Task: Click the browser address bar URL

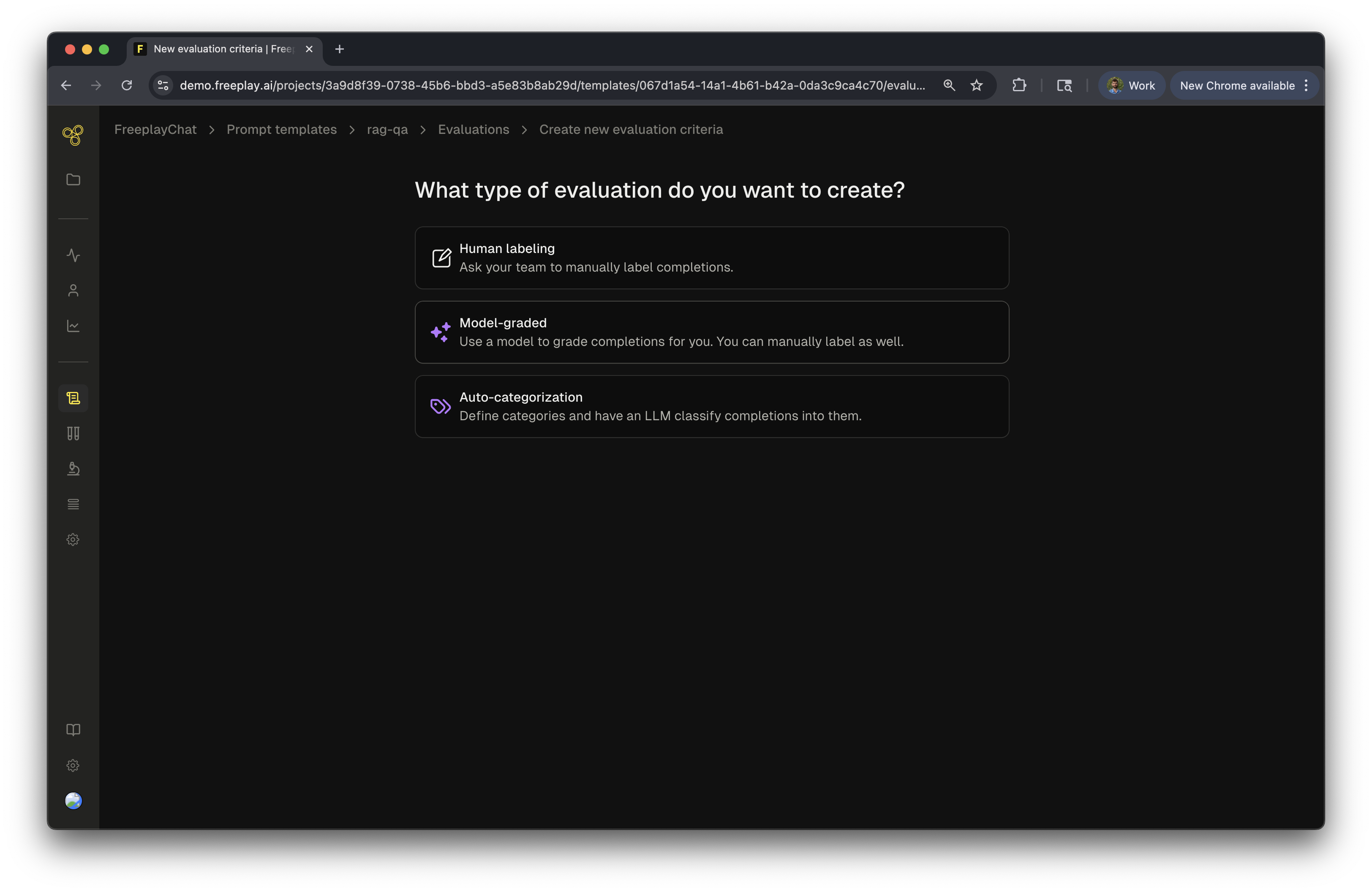Action: click(x=552, y=85)
